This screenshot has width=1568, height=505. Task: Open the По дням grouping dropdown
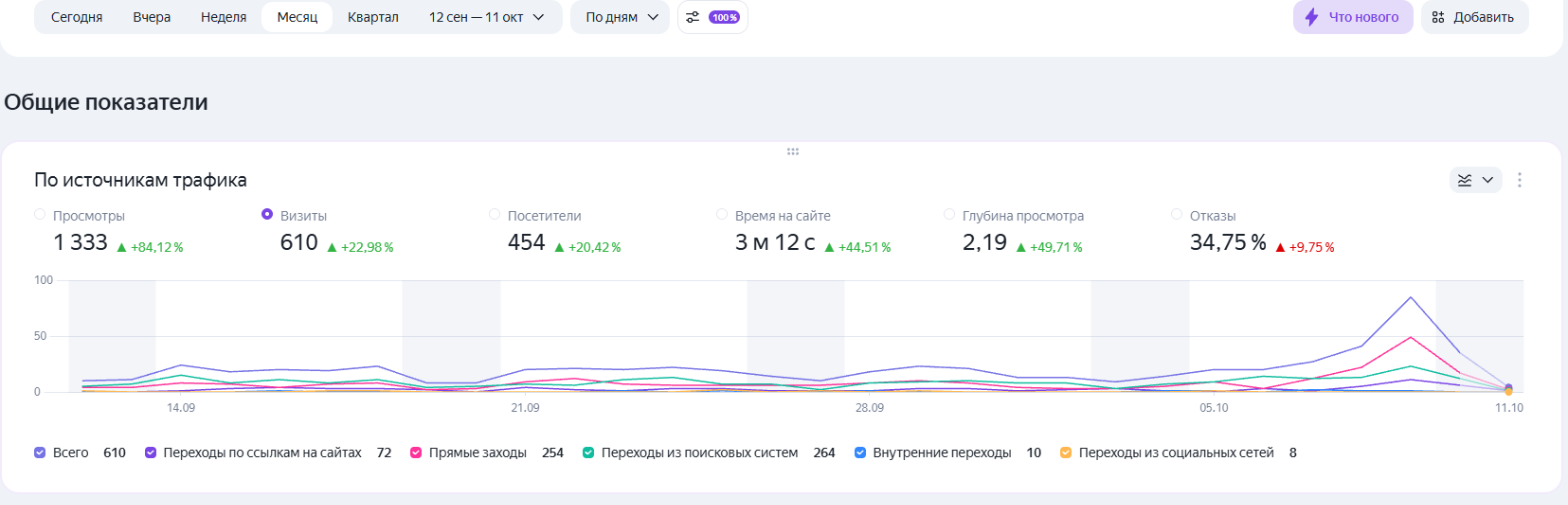coord(620,17)
